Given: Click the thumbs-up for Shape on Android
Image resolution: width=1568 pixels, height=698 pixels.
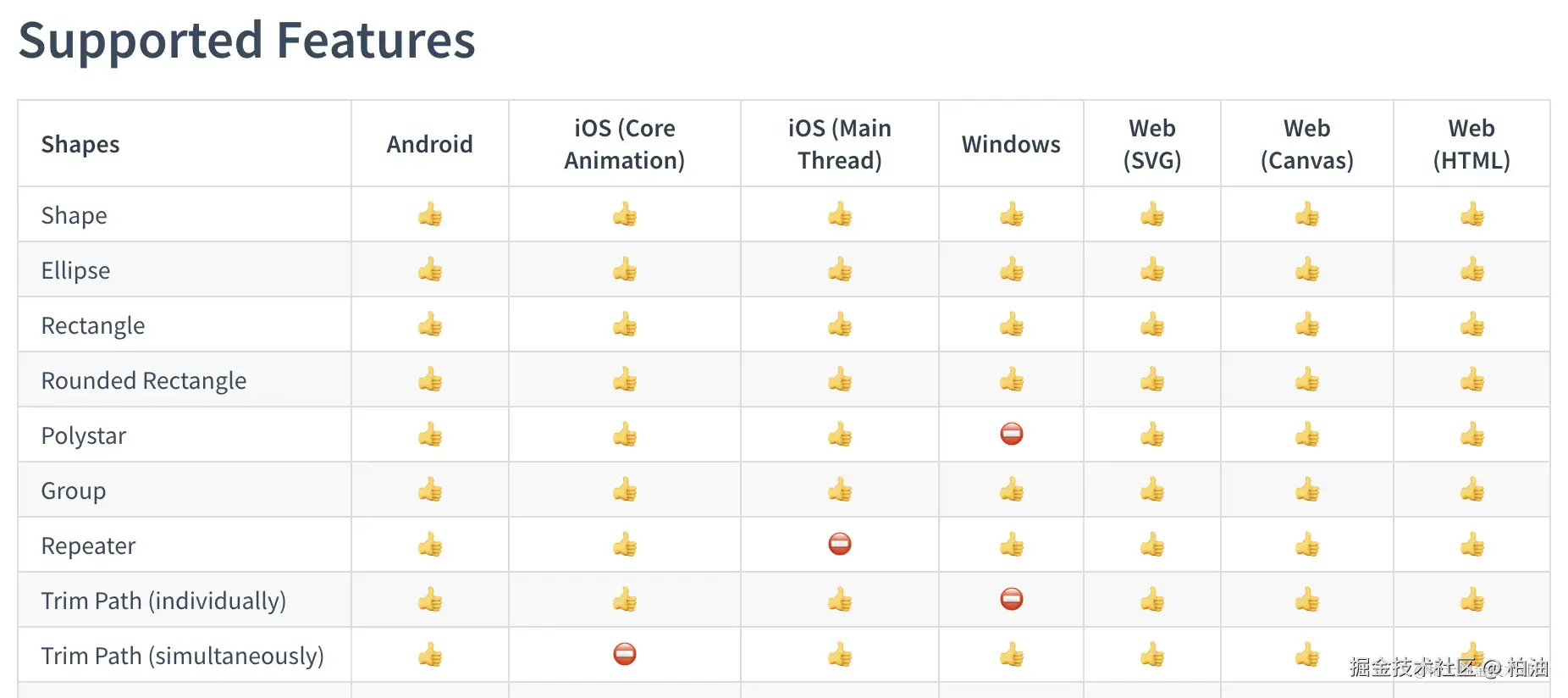Looking at the screenshot, I should [x=430, y=215].
